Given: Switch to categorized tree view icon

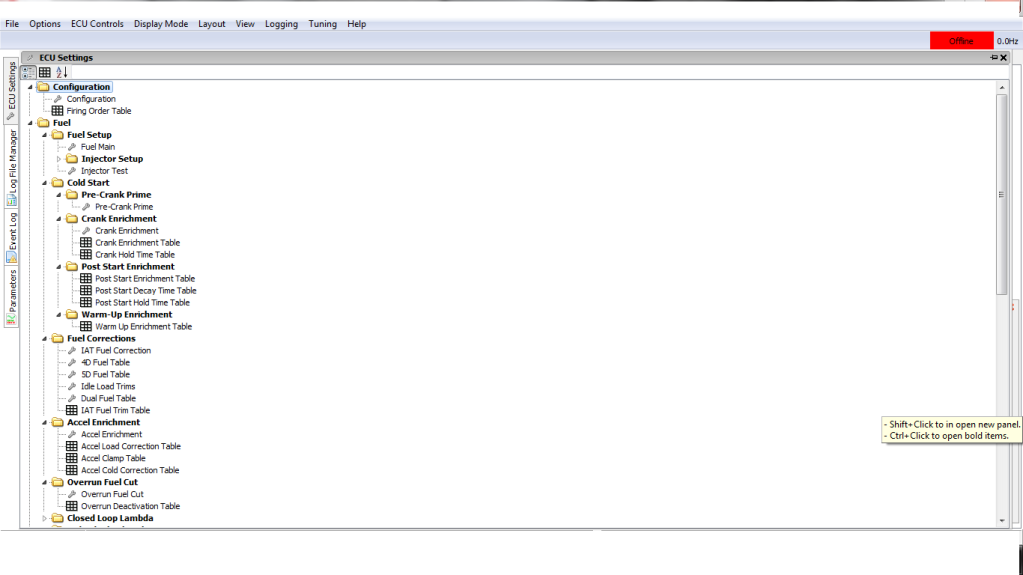Looking at the screenshot, I should (29, 72).
